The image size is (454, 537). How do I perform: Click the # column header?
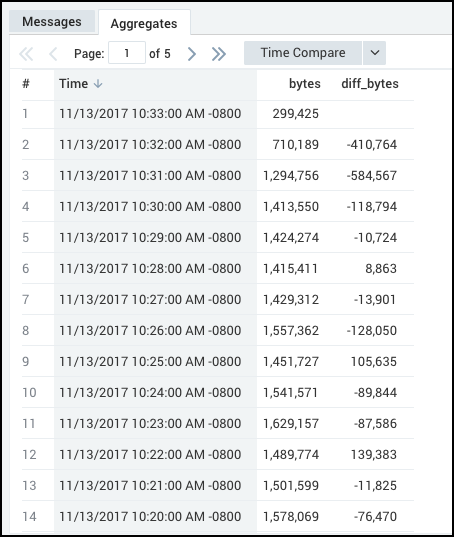[26, 84]
